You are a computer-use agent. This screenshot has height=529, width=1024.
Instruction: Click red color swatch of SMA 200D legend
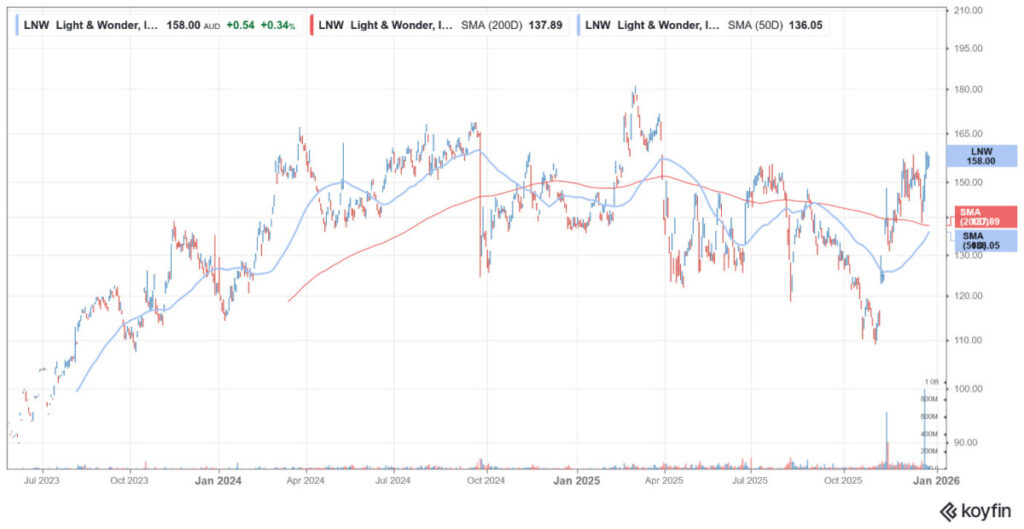pyautogui.click(x=313, y=23)
